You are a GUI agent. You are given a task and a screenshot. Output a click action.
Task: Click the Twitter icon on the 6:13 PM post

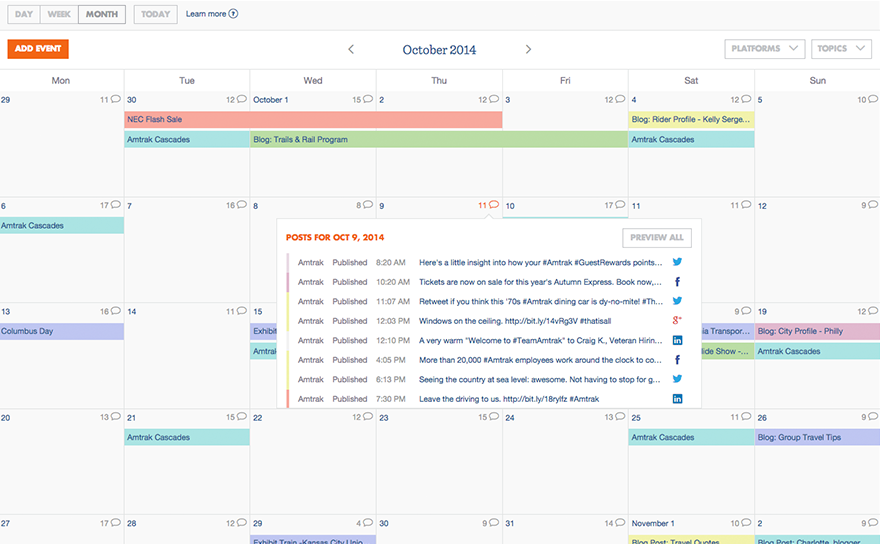coord(677,379)
